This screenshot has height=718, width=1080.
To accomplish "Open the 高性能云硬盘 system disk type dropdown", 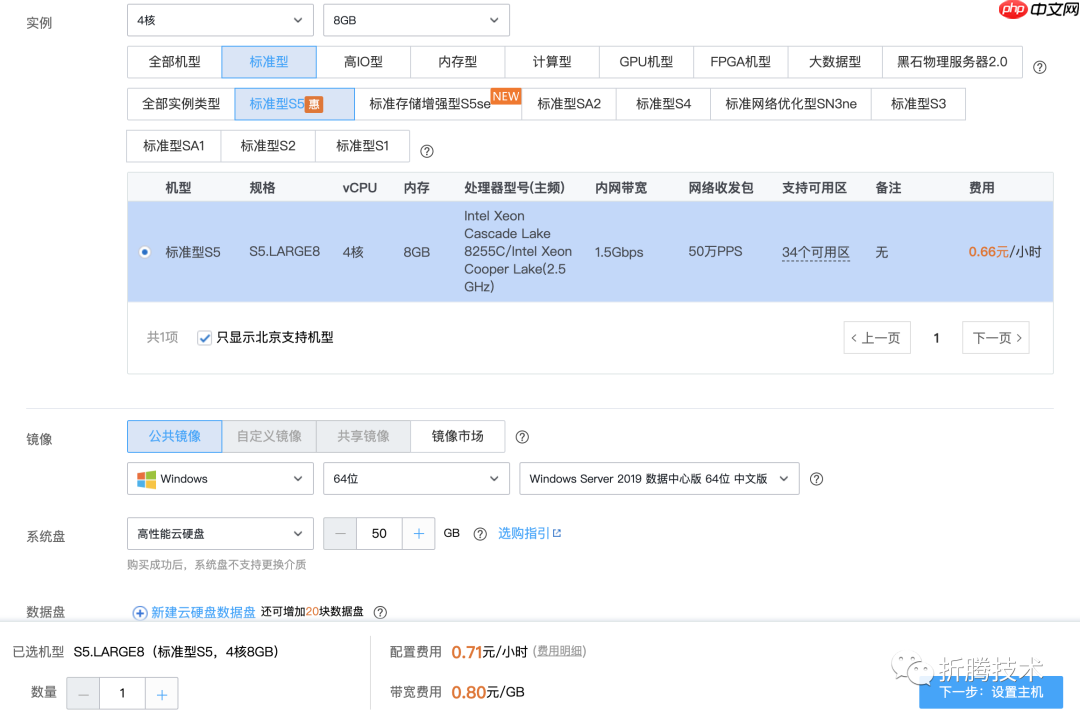I will point(220,533).
